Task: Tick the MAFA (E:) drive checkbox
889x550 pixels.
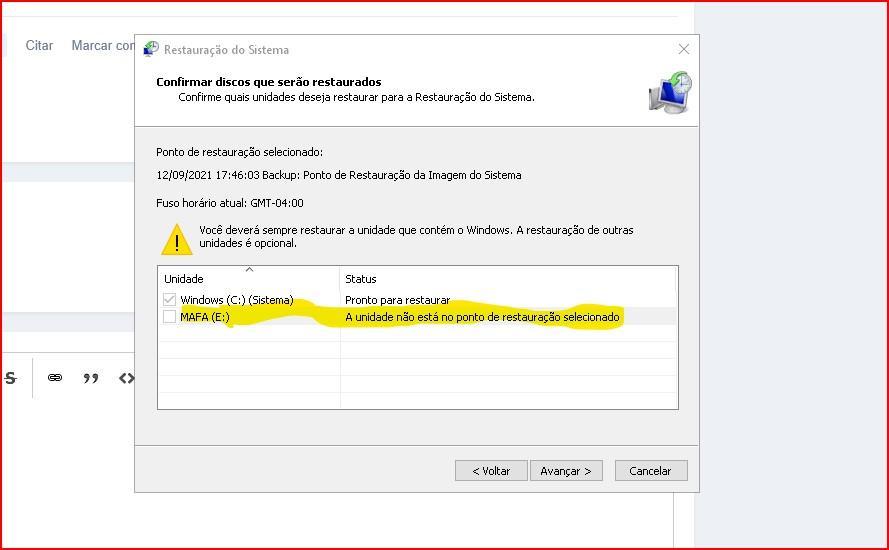Action: click(169, 316)
